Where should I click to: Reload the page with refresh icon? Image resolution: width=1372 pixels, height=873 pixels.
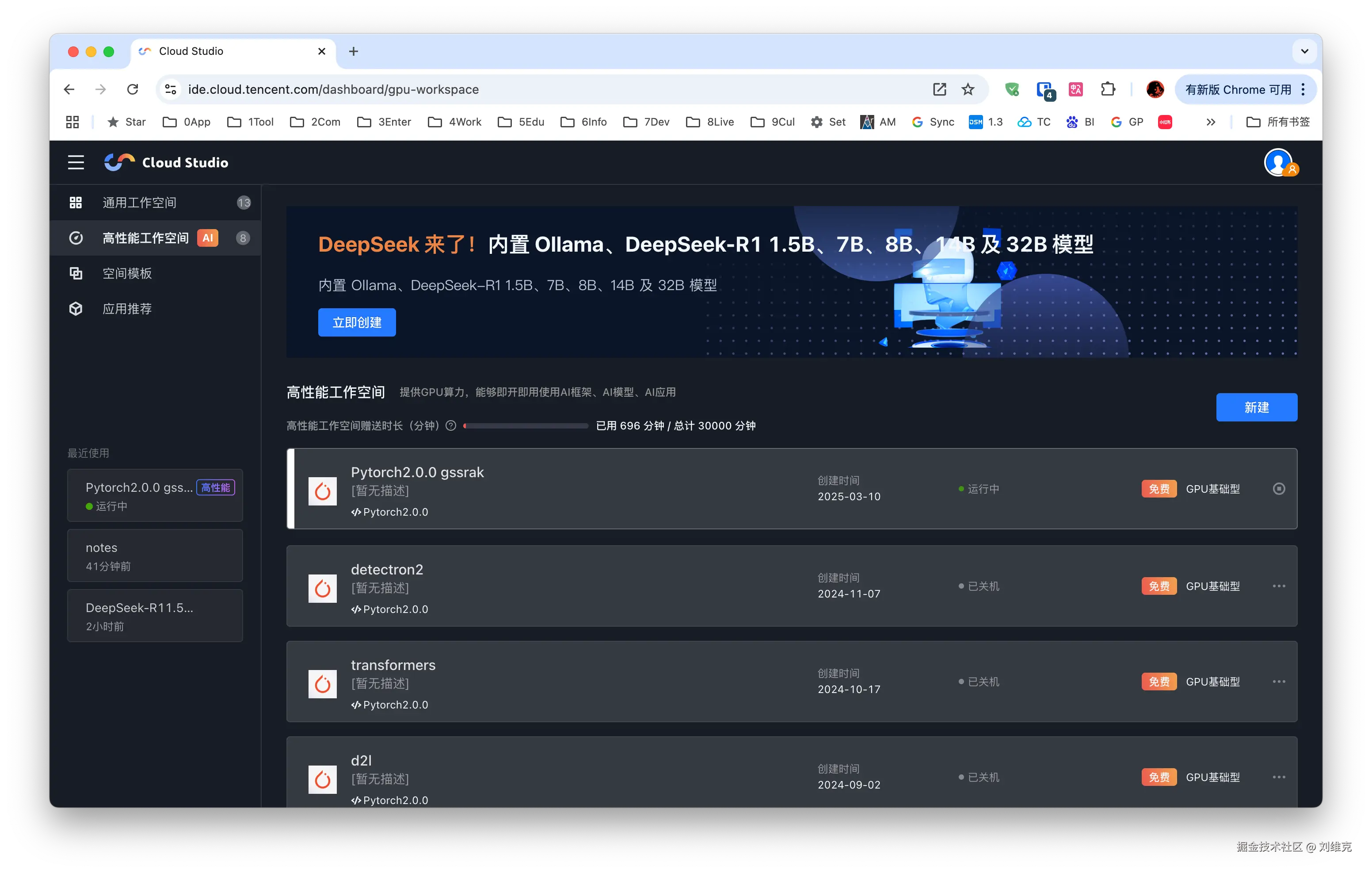(133, 89)
